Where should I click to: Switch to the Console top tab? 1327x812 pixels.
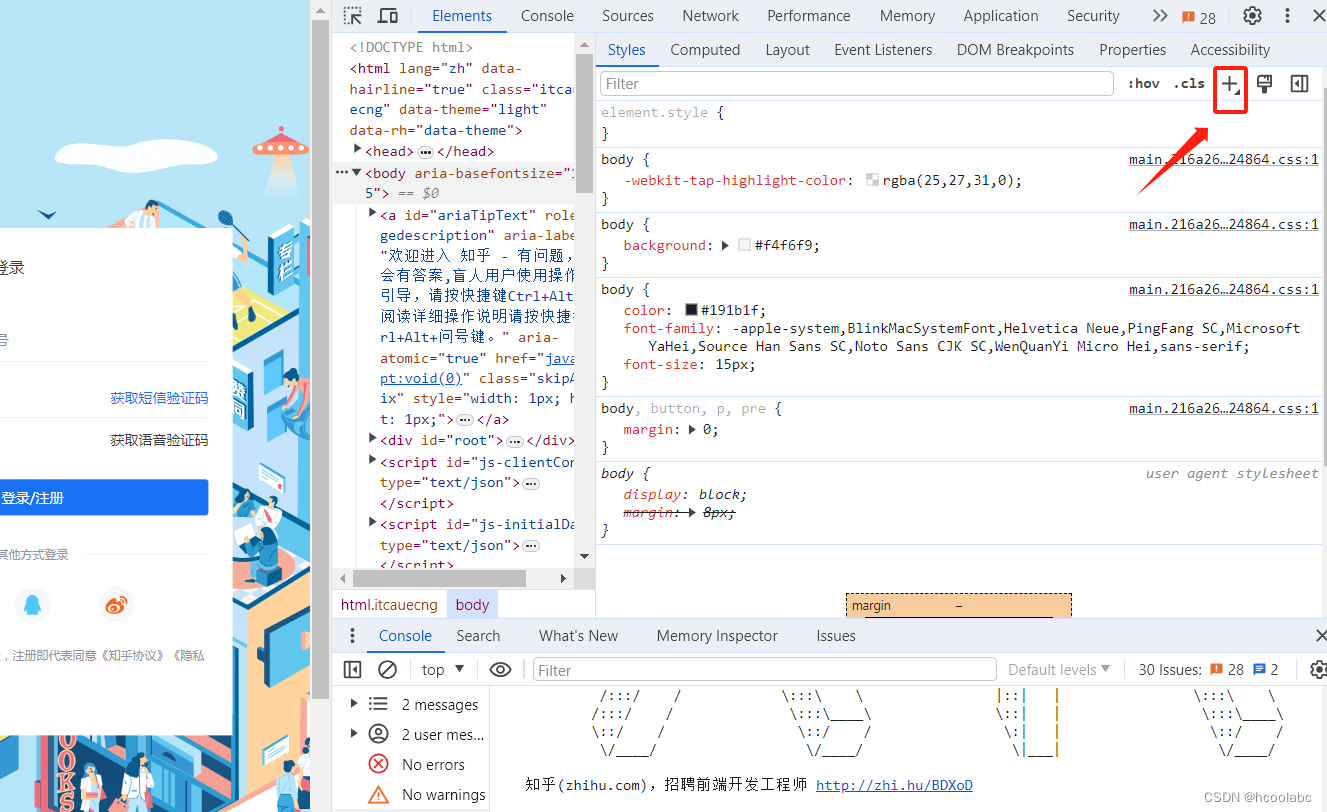(x=547, y=16)
